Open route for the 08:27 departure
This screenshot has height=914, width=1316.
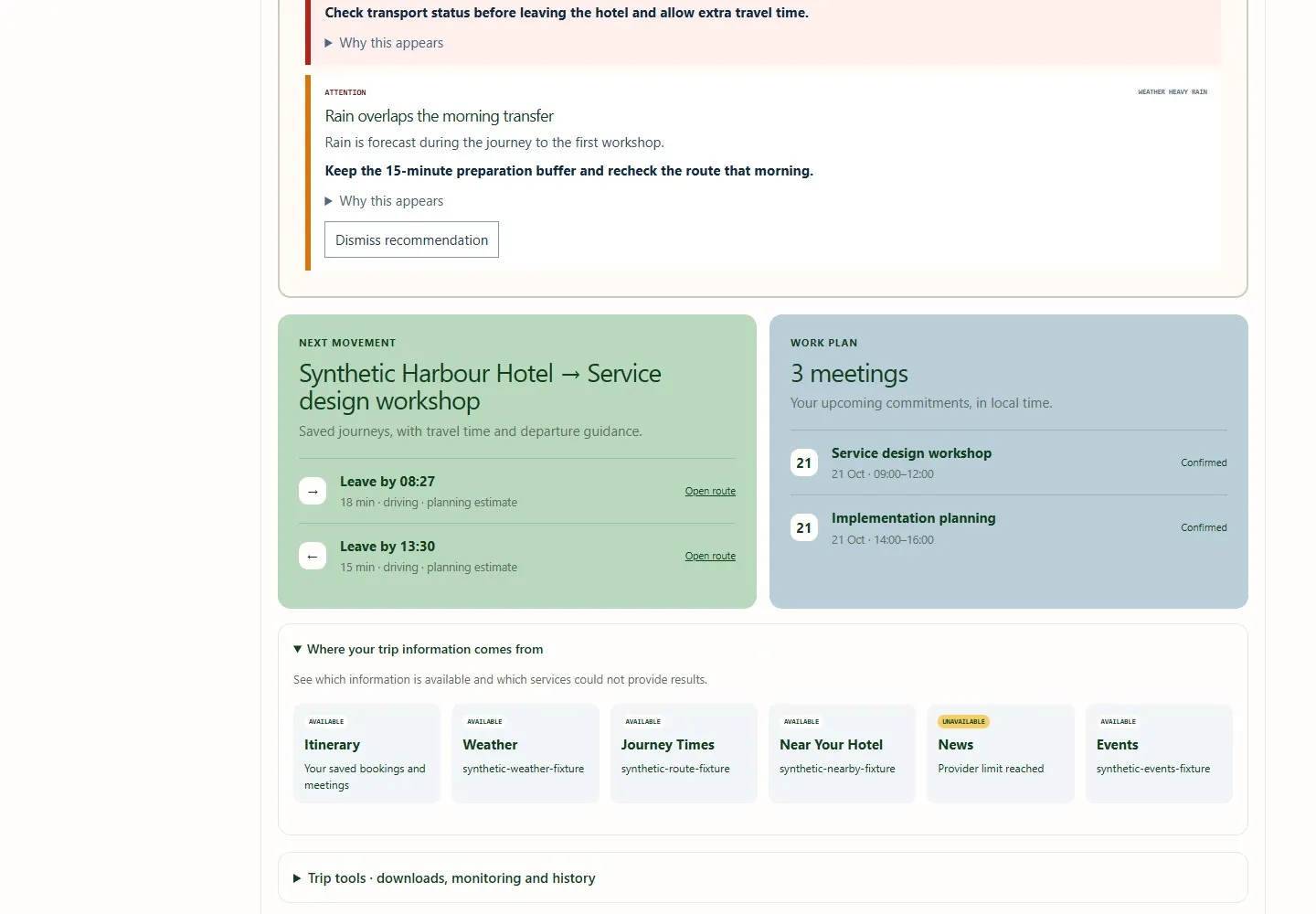[x=710, y=491]
